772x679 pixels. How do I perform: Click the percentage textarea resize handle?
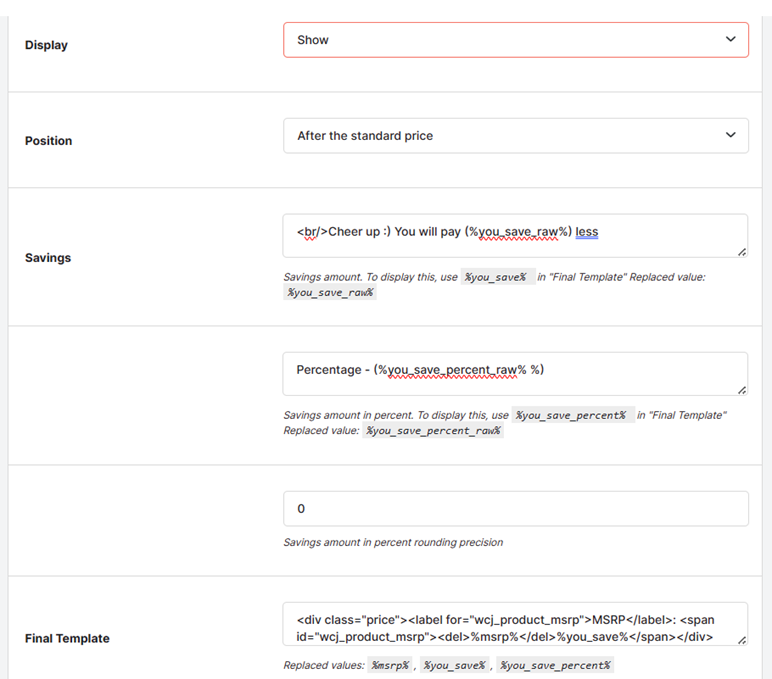(x=742, y=390)
